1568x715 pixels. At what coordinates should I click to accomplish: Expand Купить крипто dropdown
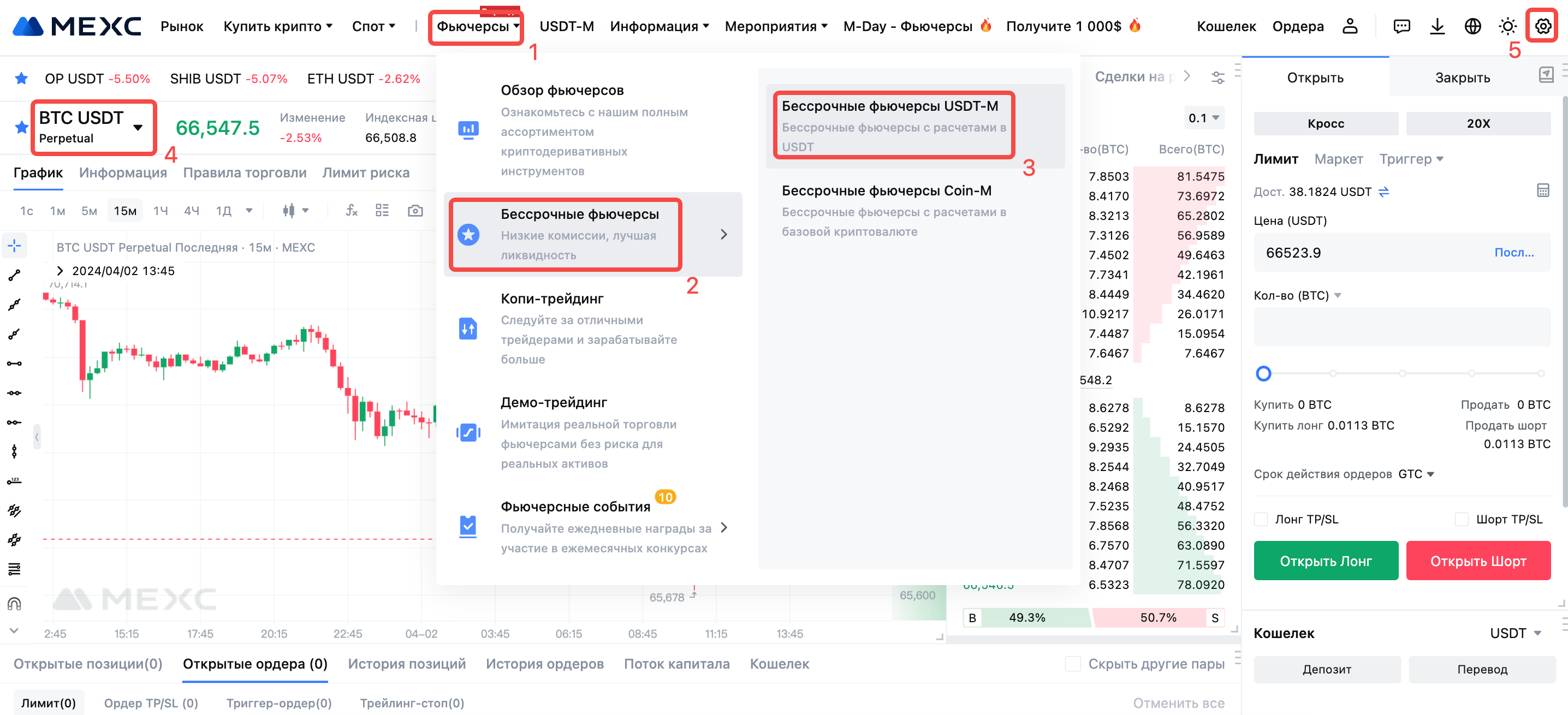277,26
